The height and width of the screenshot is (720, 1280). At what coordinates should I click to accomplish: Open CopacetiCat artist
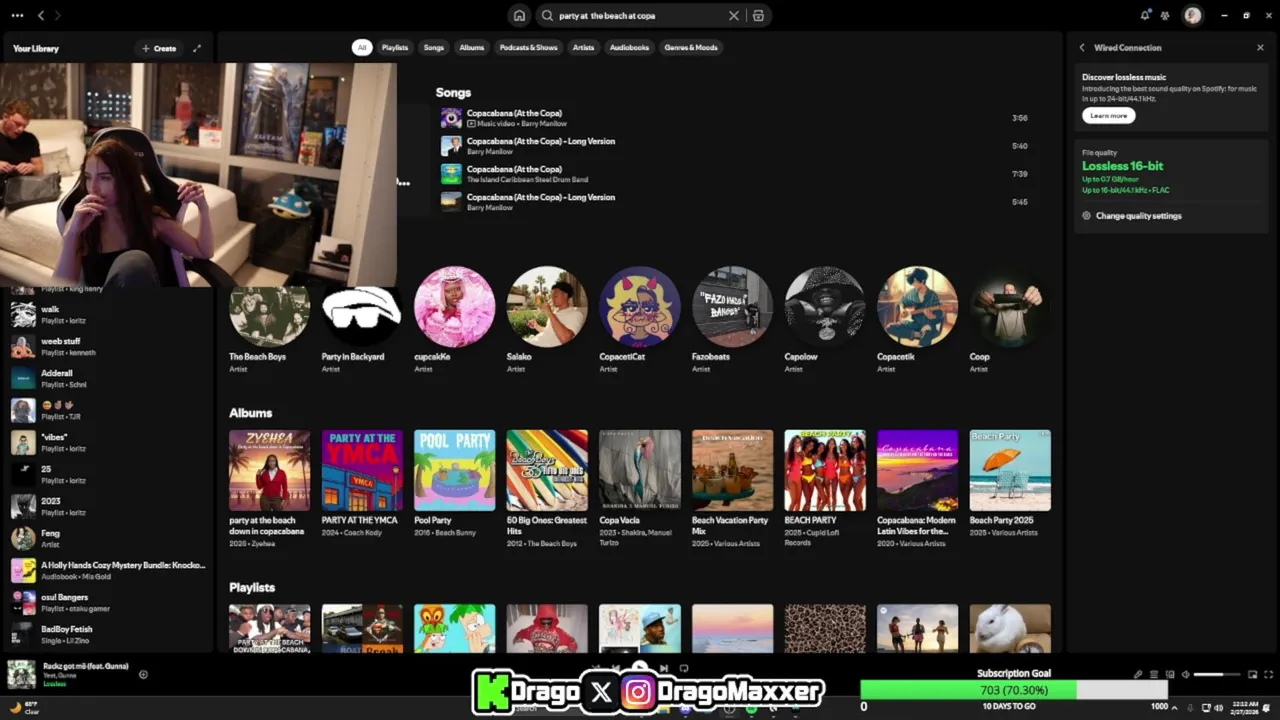pos(640,320)
